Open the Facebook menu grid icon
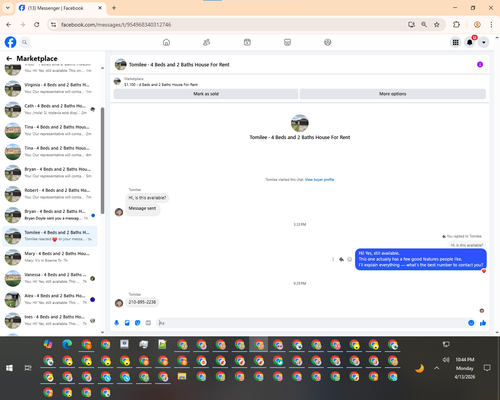 455,42
